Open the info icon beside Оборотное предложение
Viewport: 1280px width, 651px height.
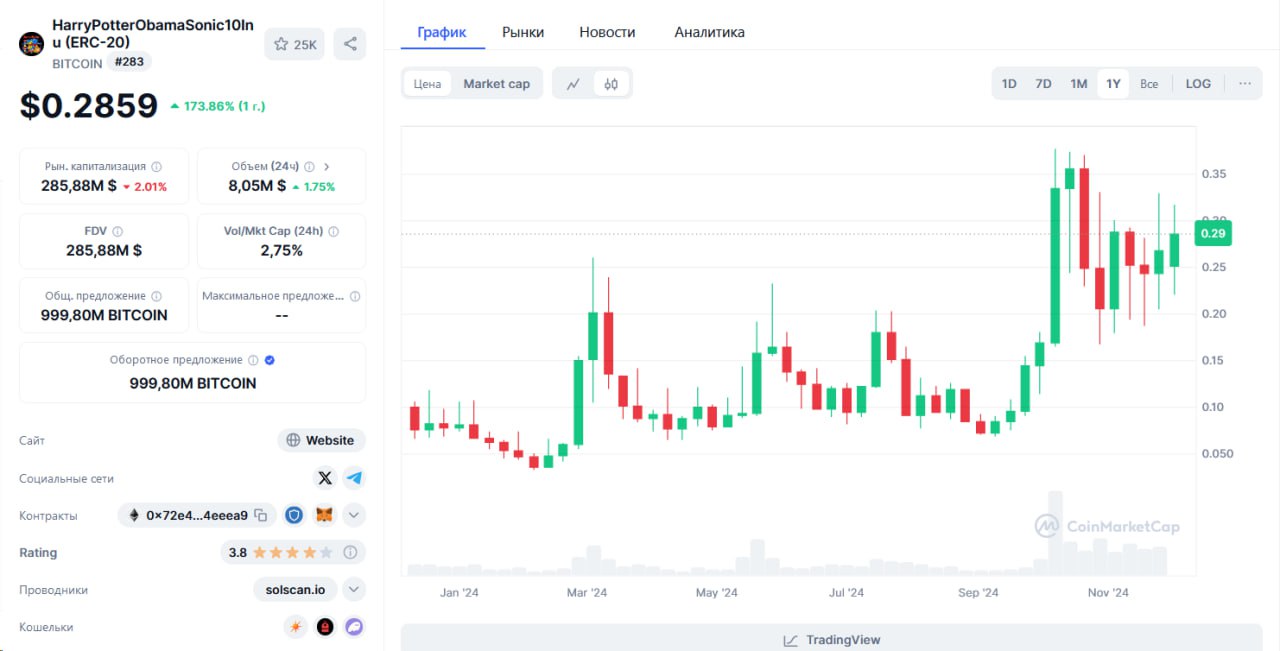tap(253, 360)
